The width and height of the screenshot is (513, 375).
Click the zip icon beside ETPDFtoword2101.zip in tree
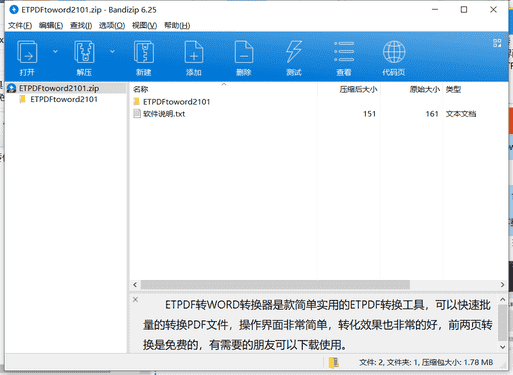pyautogui.click(x=12, y=88)
